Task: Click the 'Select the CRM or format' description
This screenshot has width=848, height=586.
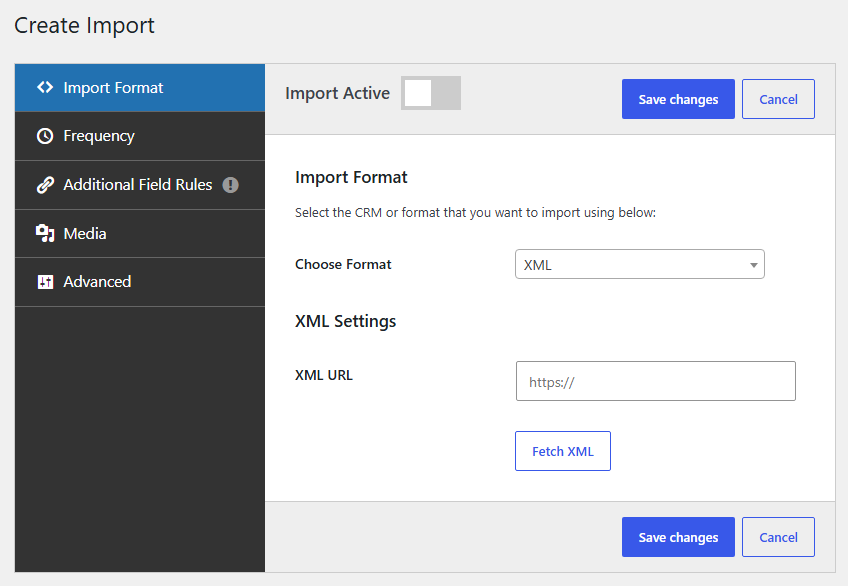Action: 475,212
